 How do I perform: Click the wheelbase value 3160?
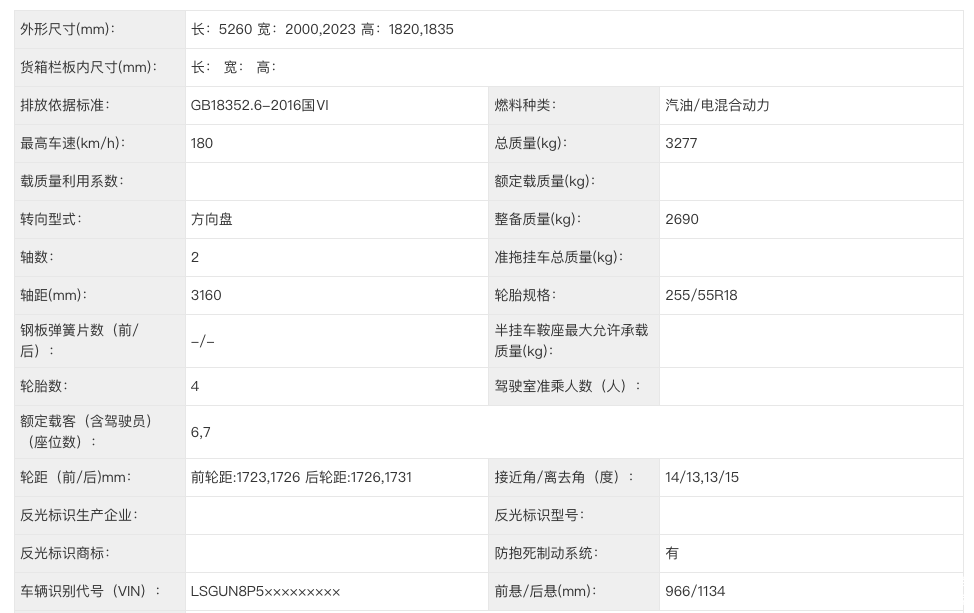pos(206,295)
